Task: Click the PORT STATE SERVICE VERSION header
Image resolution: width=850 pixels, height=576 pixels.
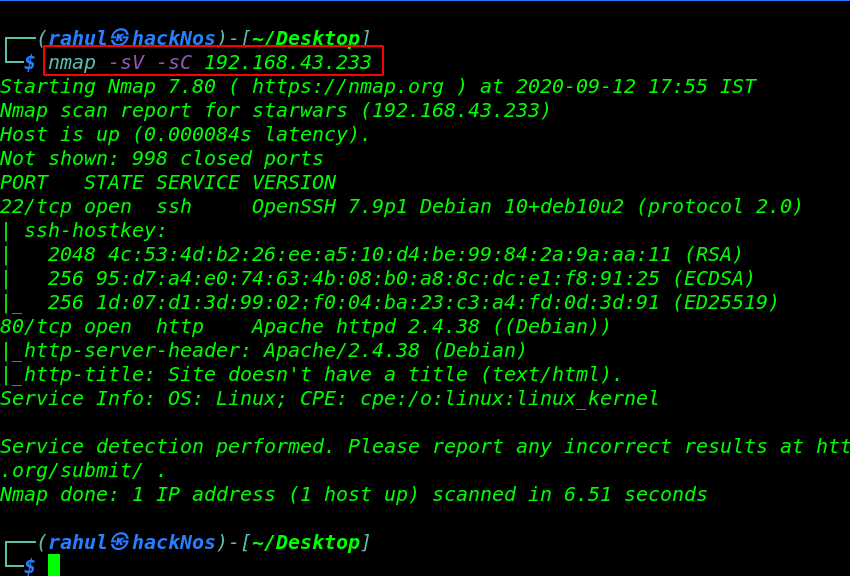Action: pos(168,183)
